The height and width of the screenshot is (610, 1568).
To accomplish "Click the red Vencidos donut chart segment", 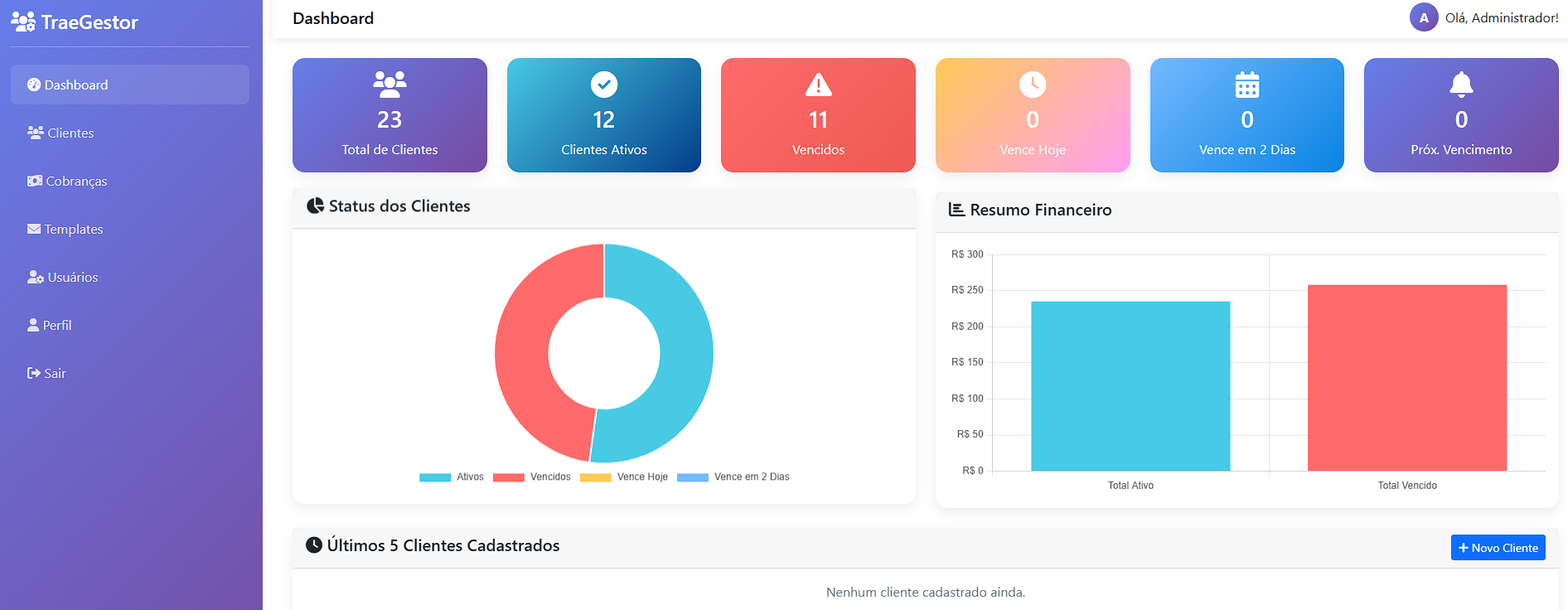I will pos(524,352).
